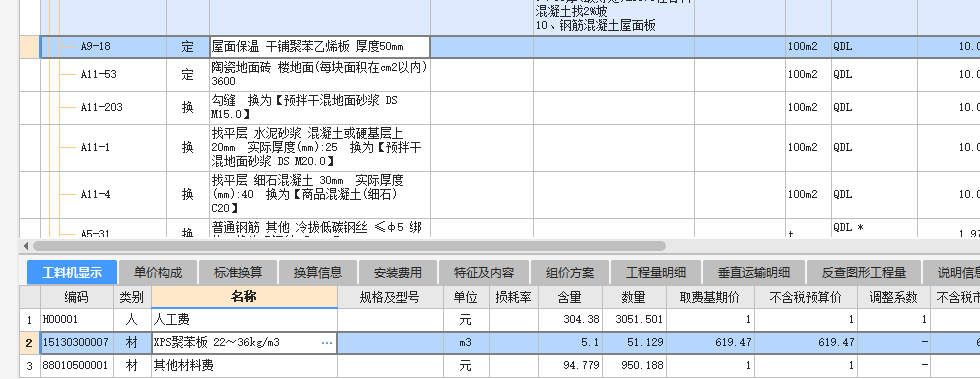The height and width of the screenshot is (379, 980).
Task: Click the 100m2 unit cell of A11-53
Action: pos(808,74)
